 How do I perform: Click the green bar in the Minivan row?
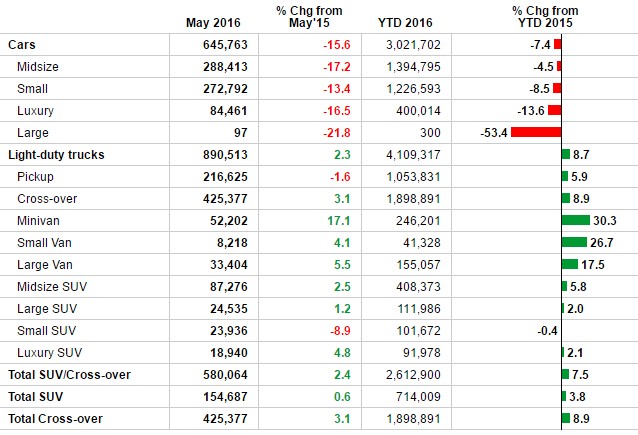pos(575,221)
